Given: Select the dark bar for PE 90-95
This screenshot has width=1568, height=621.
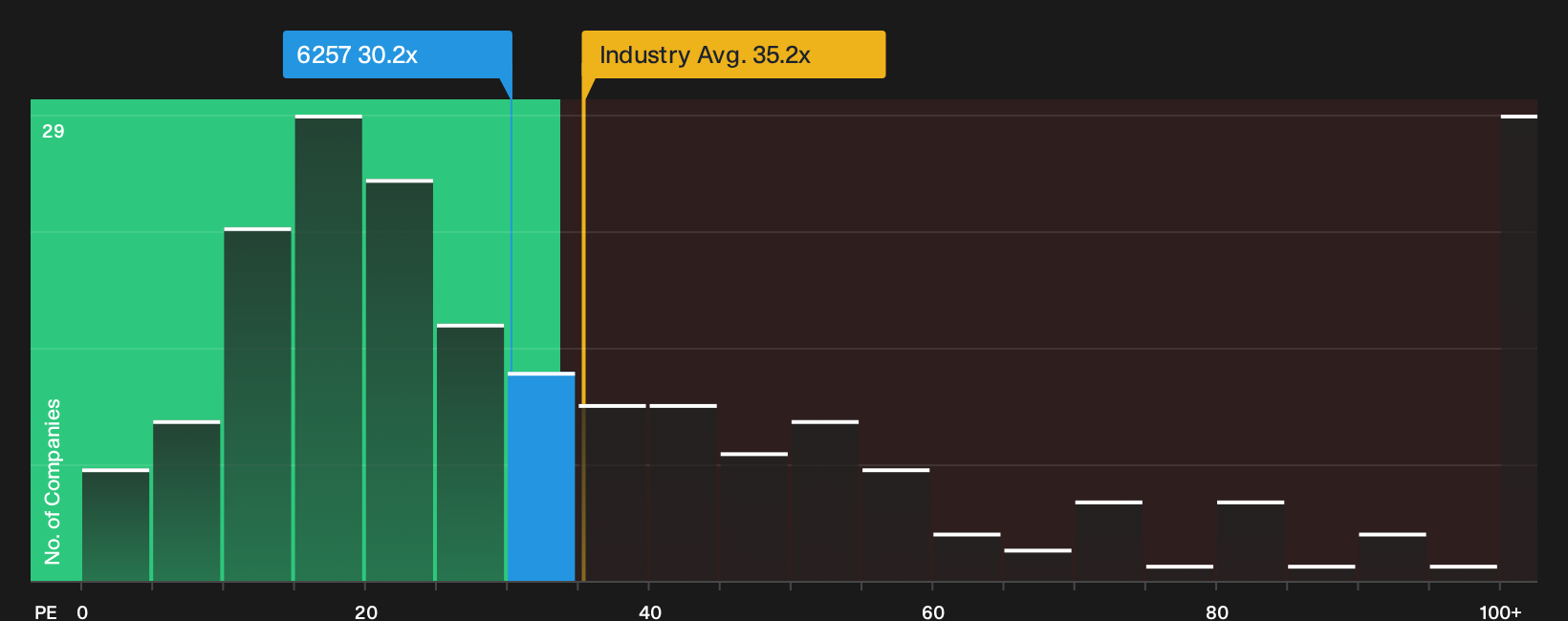Looking at the screenshot, I should (1393, 558).
